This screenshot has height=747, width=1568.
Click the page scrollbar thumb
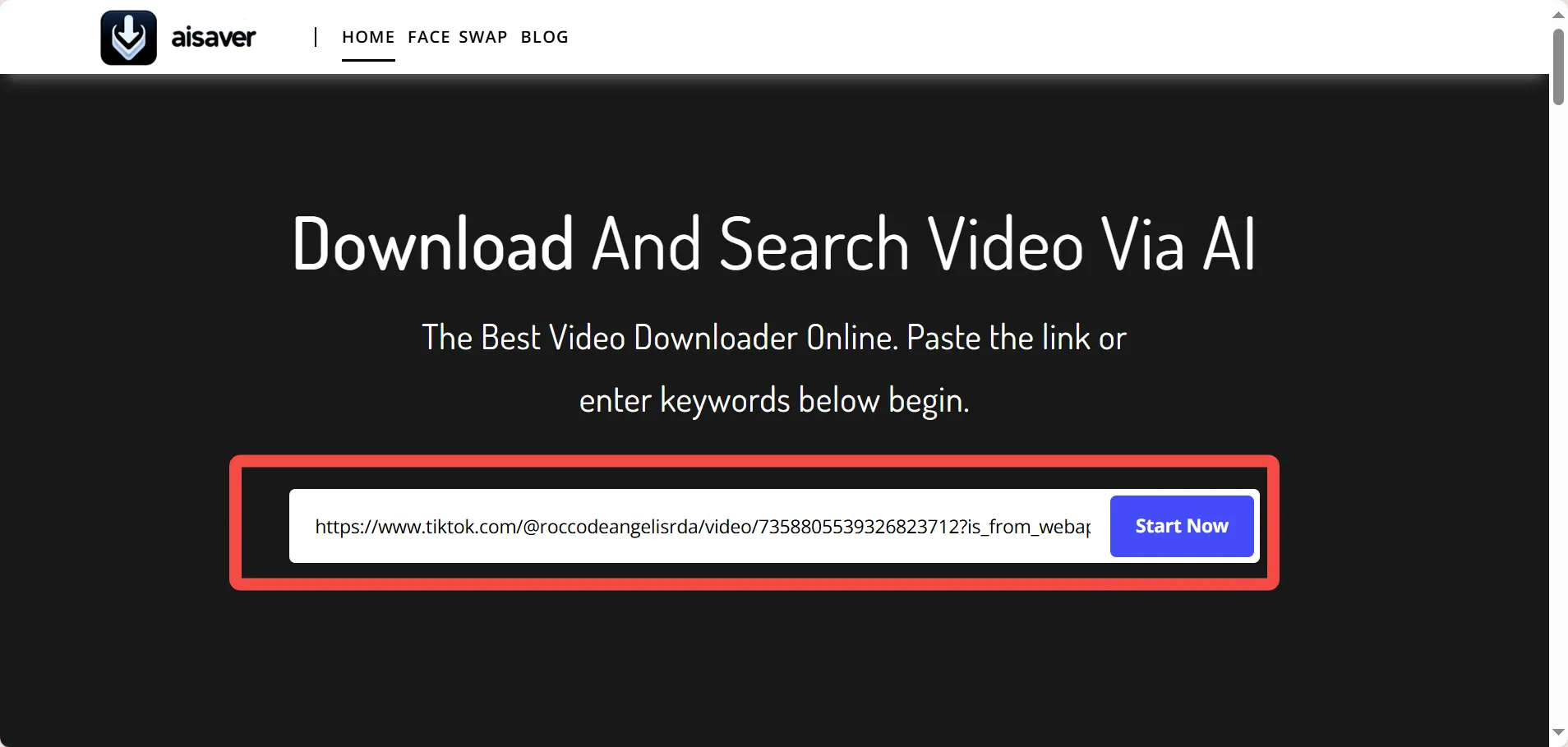(x=1558, y=67)
